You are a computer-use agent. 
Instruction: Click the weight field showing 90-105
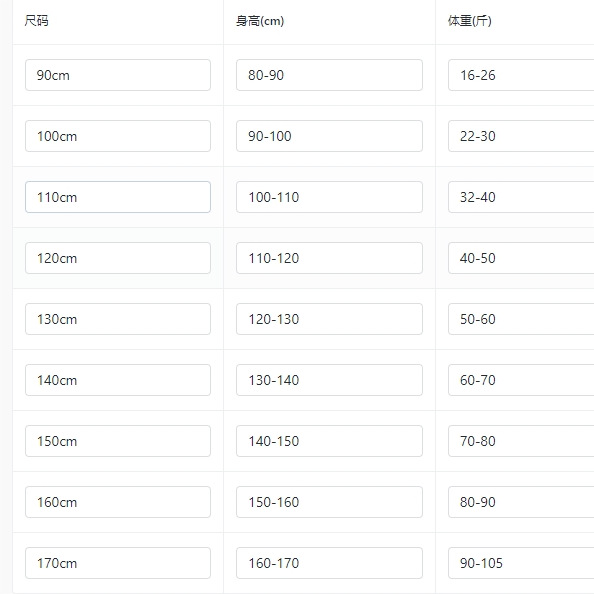(521, 563)
